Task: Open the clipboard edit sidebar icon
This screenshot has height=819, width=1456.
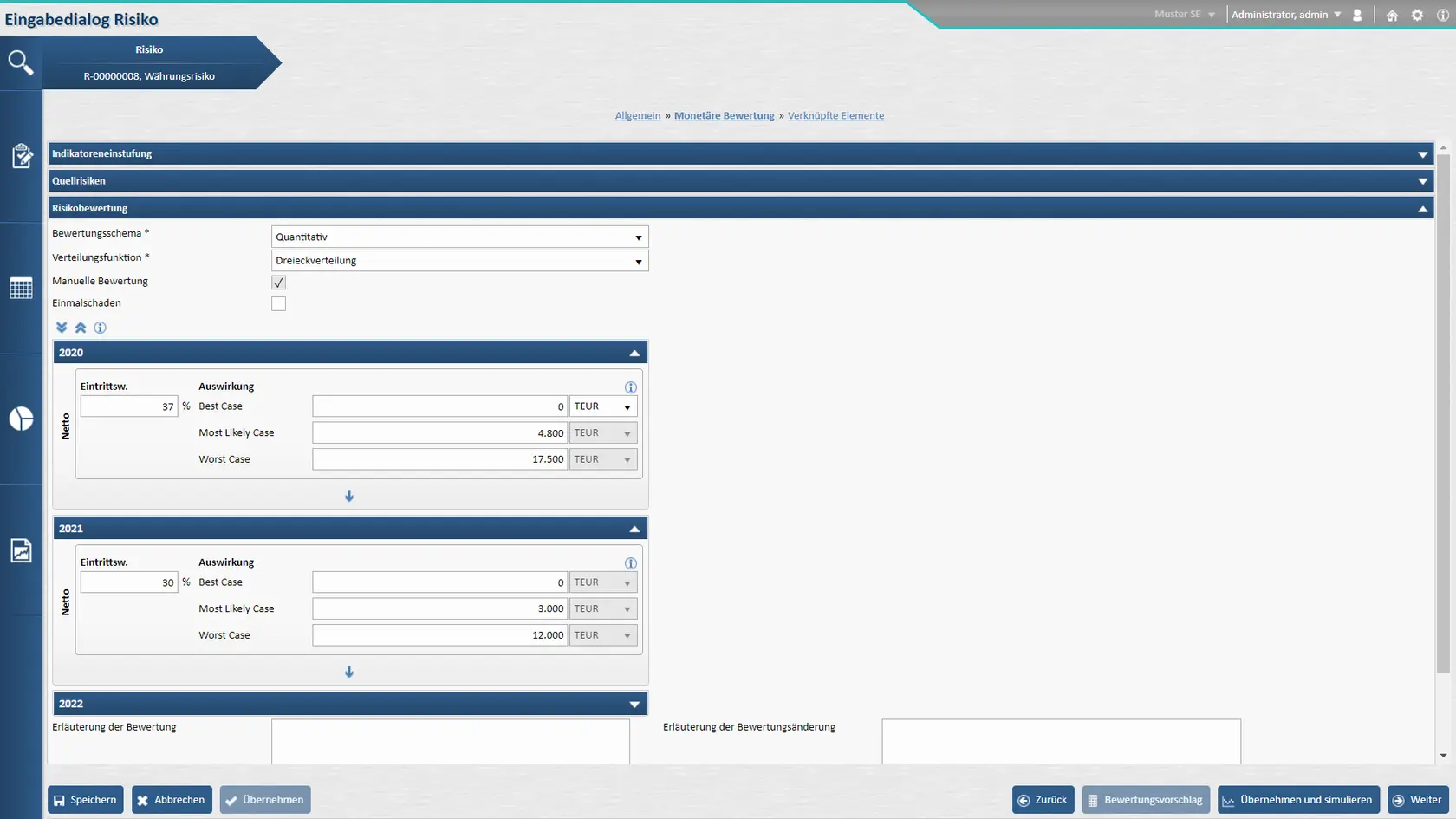Action: [x=22, y=156]
